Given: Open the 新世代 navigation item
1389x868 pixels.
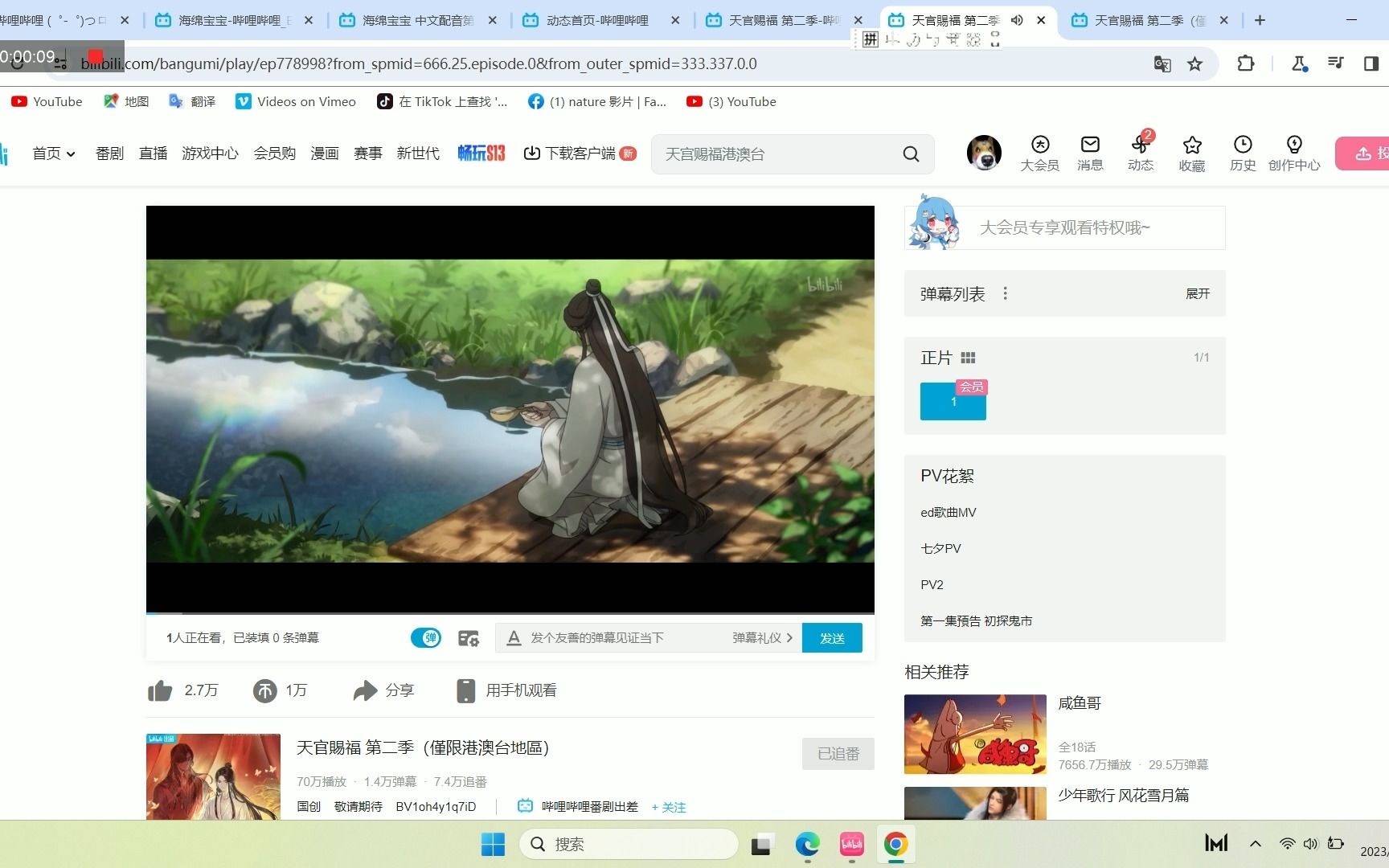Looking at the screenshot, I should [x=418, y=154].
